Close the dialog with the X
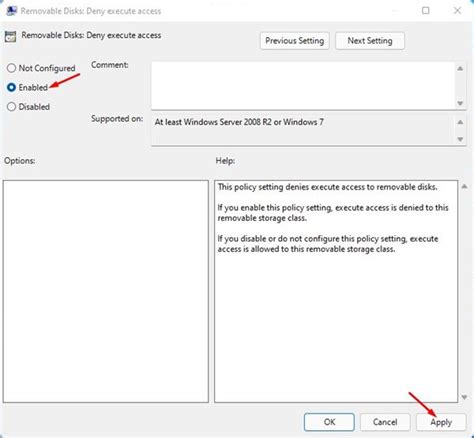This screenshot has height=438, width=474. pos(457,11)
